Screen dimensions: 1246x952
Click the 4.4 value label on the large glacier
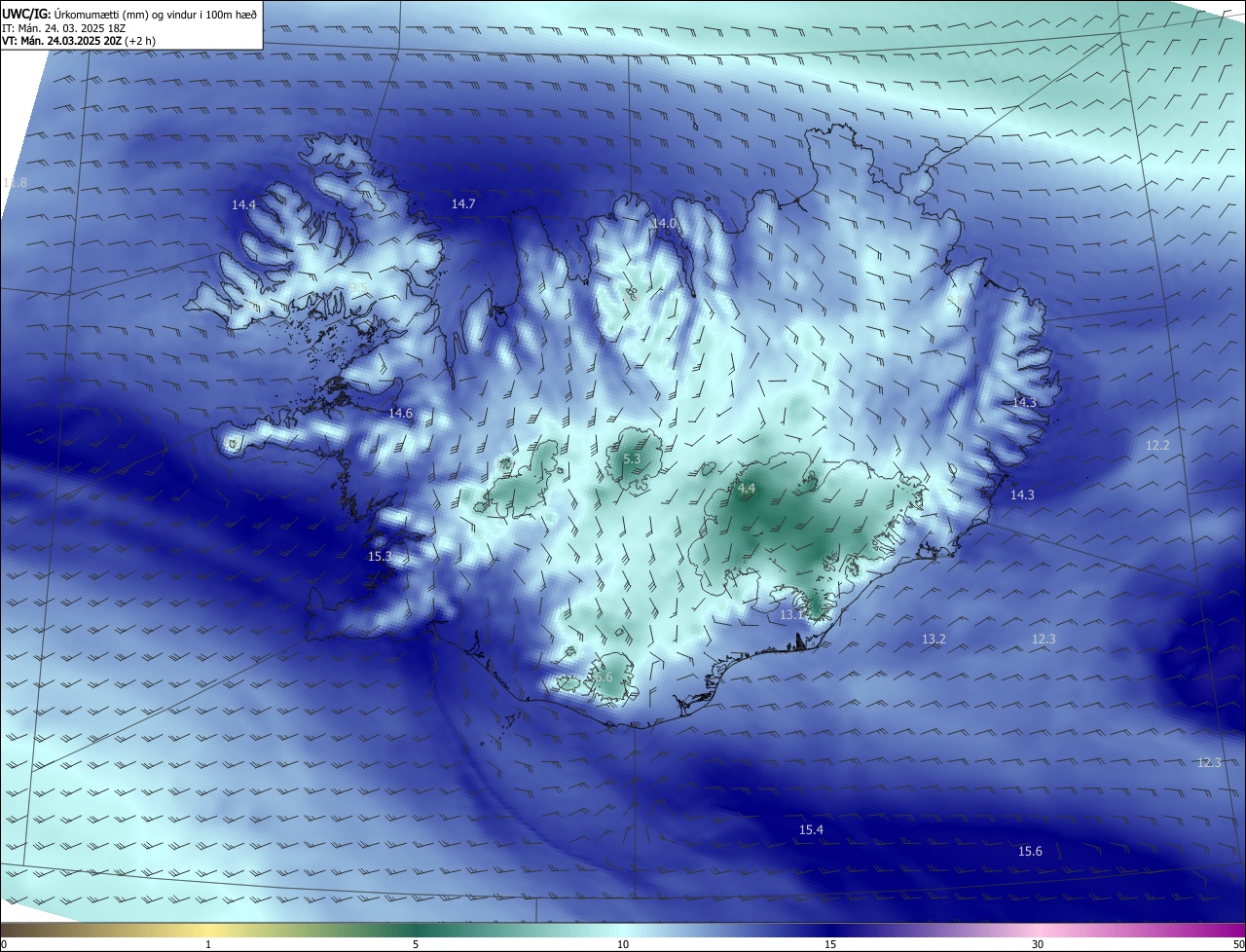(747, 488)
